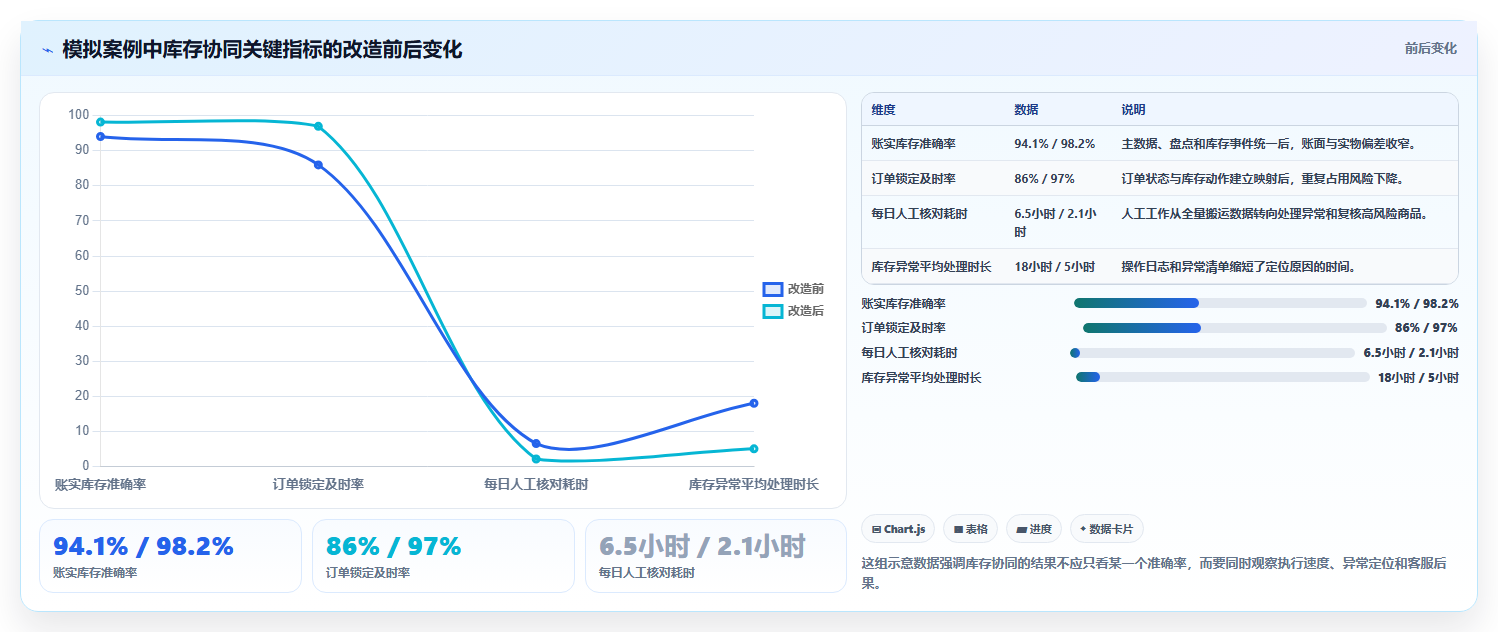Click the 改造后 legend cyan swatch
Screen dimensions: 1498x632
(x=772, y=311)
